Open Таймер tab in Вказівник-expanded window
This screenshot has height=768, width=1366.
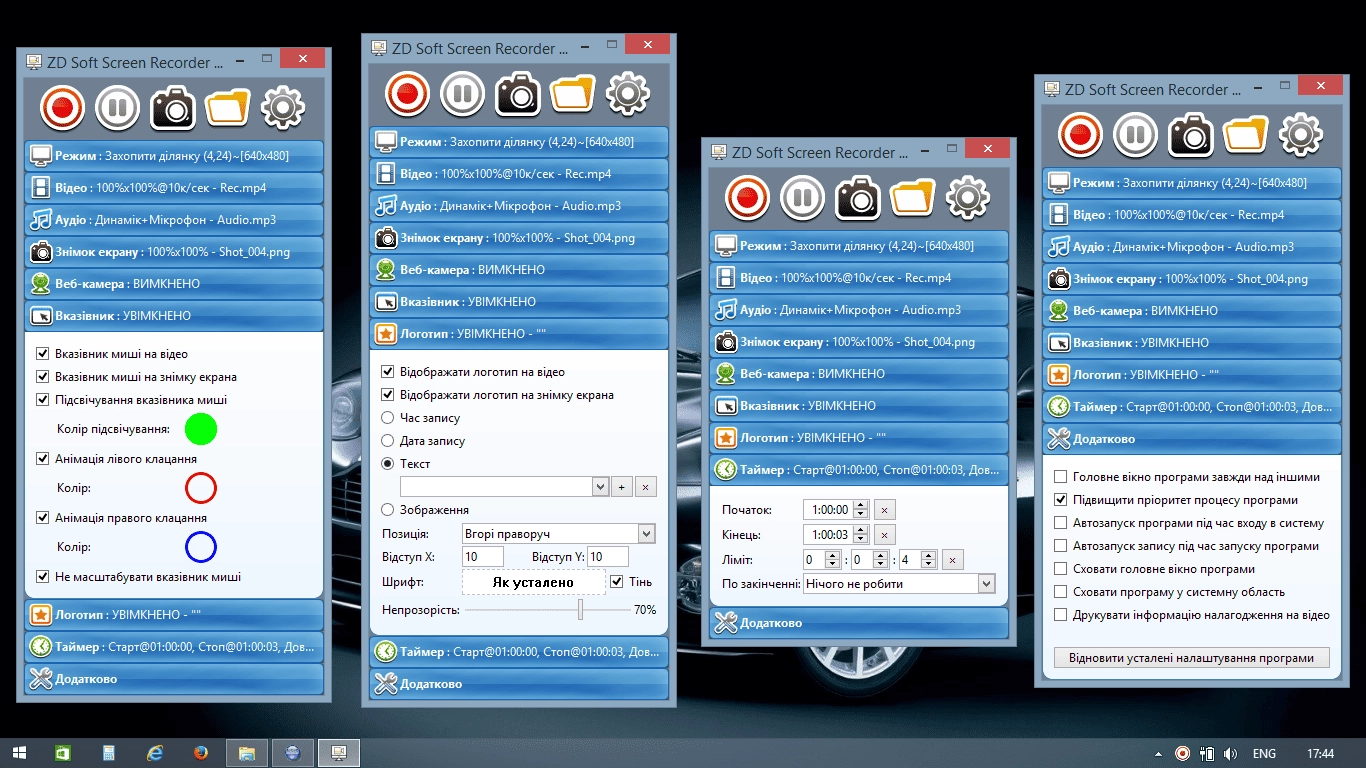click(174, 647)
